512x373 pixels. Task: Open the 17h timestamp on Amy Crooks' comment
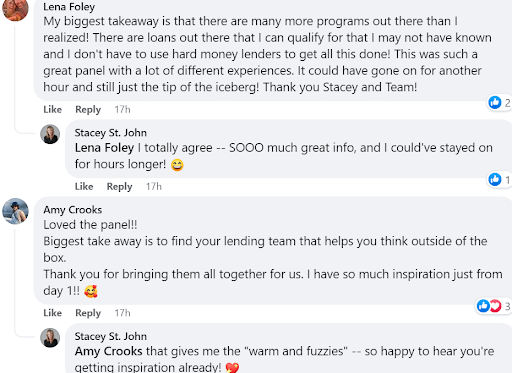point(122,313)
